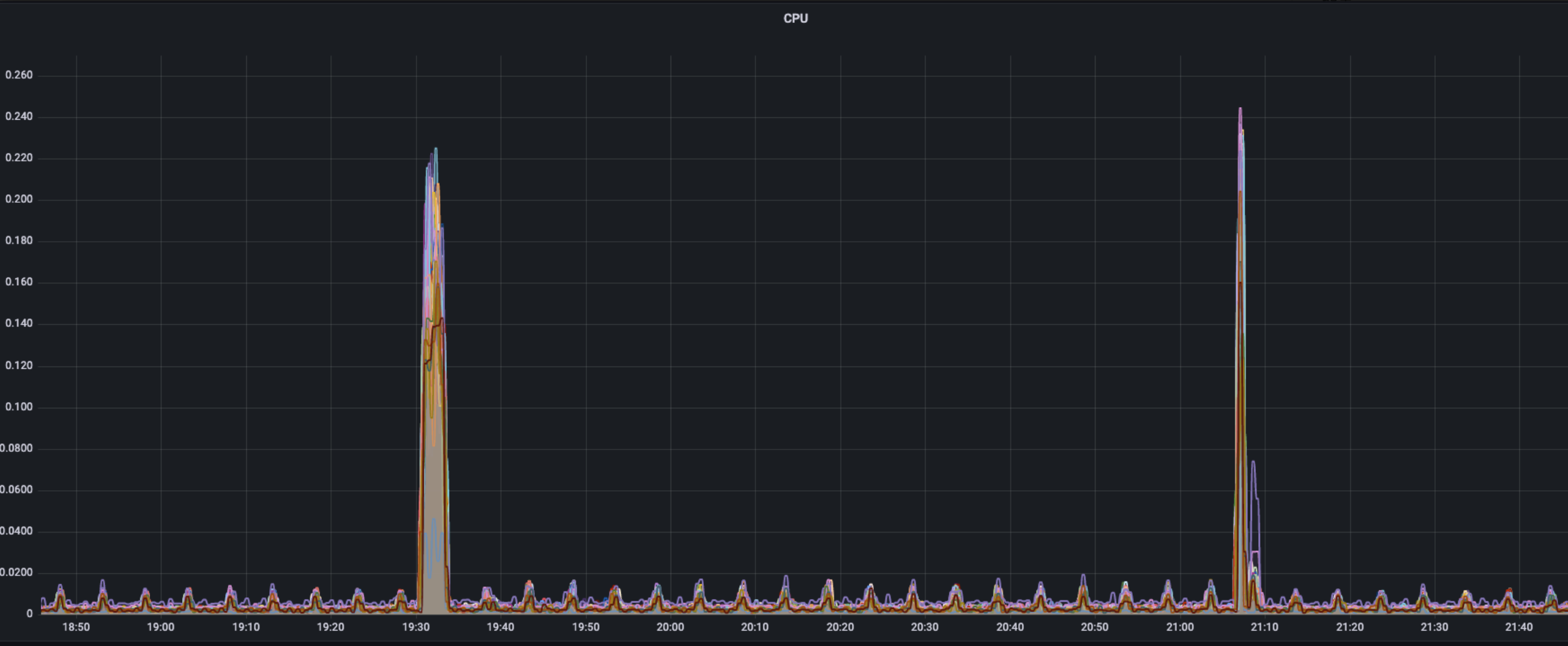The height and width of the screenshot is (646, 1568).
Task: Inspect the purple secondary bump after 21:07 spike
Action: click(x=1253, y=463)
